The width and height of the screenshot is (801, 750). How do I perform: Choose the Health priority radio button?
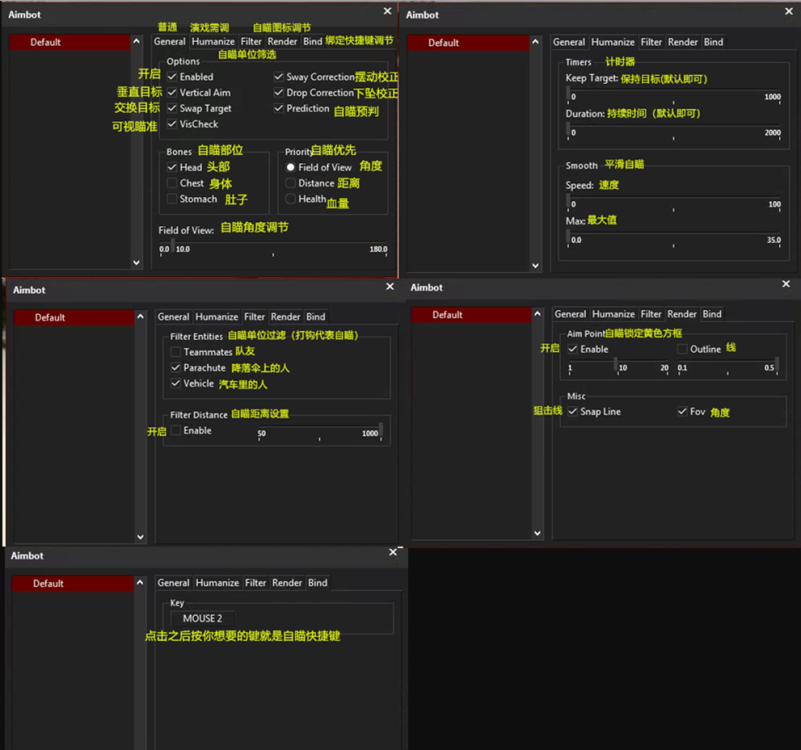coord(291,200)
